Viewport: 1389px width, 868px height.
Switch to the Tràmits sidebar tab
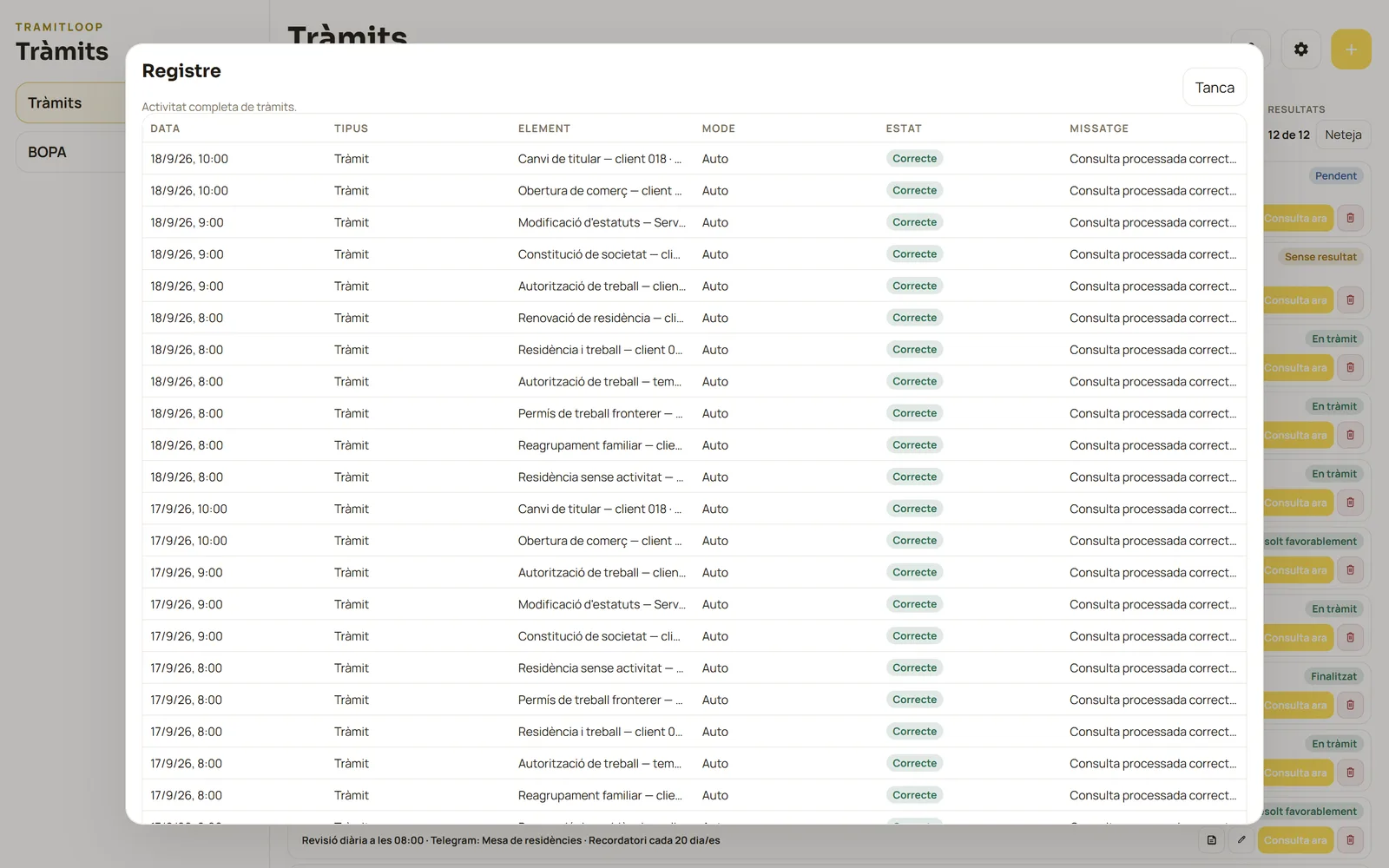click(x=71, y=102)
